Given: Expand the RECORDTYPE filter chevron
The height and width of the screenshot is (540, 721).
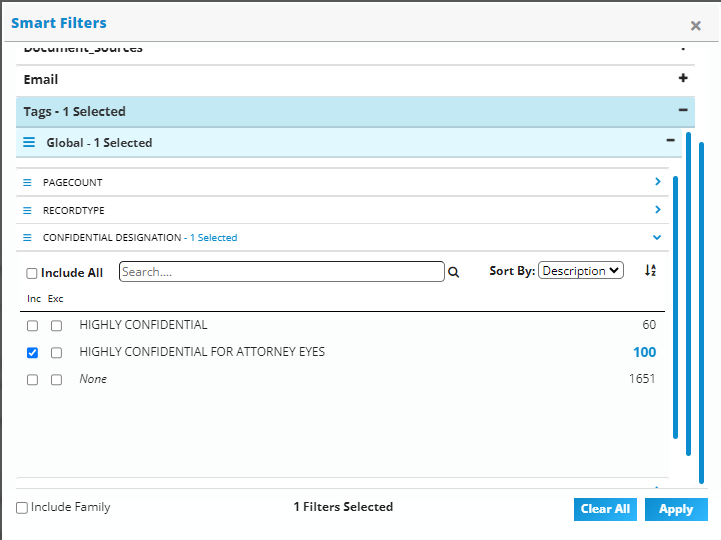Looking at the screenshot, I should point(657,210).
